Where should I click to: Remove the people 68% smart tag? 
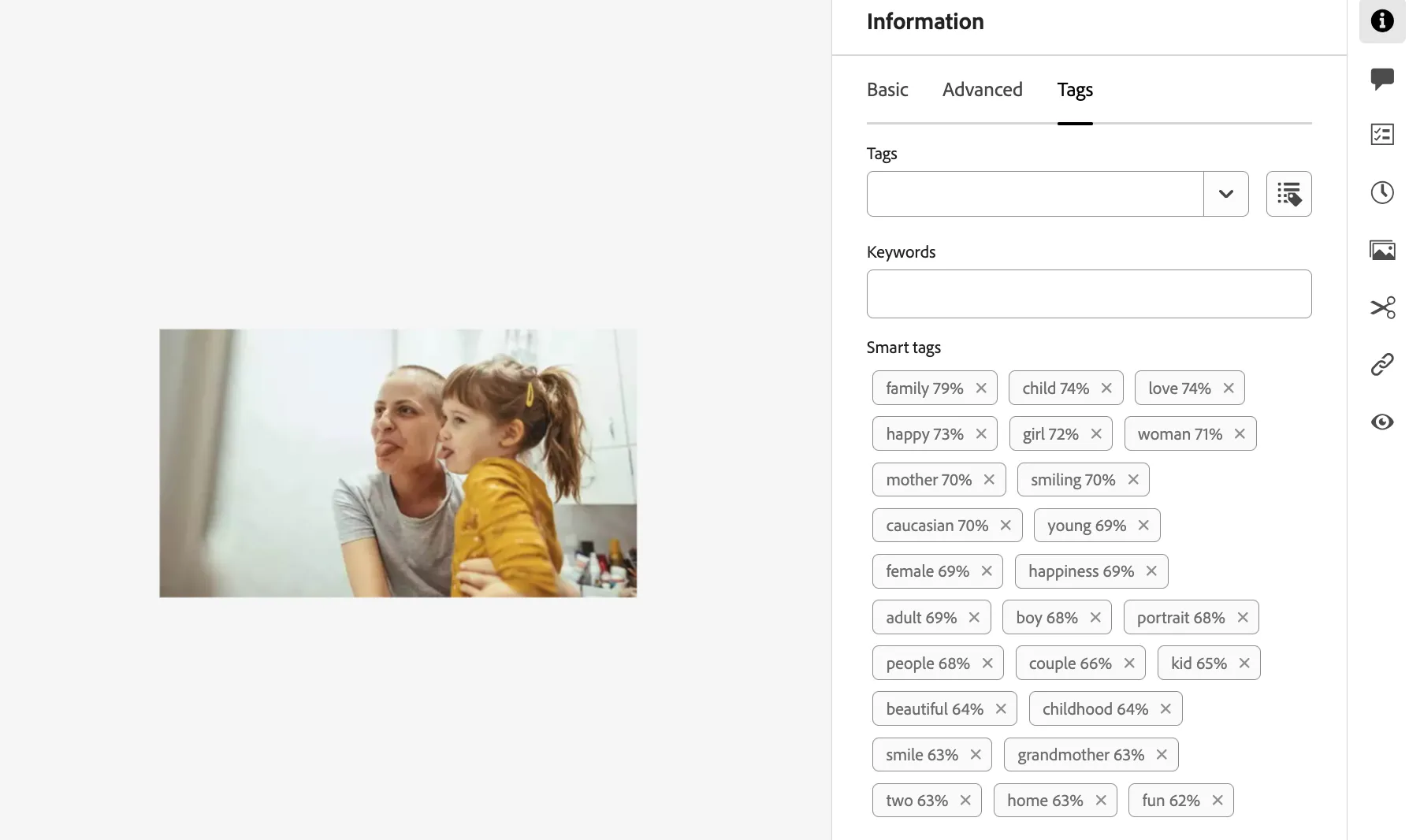987,663
